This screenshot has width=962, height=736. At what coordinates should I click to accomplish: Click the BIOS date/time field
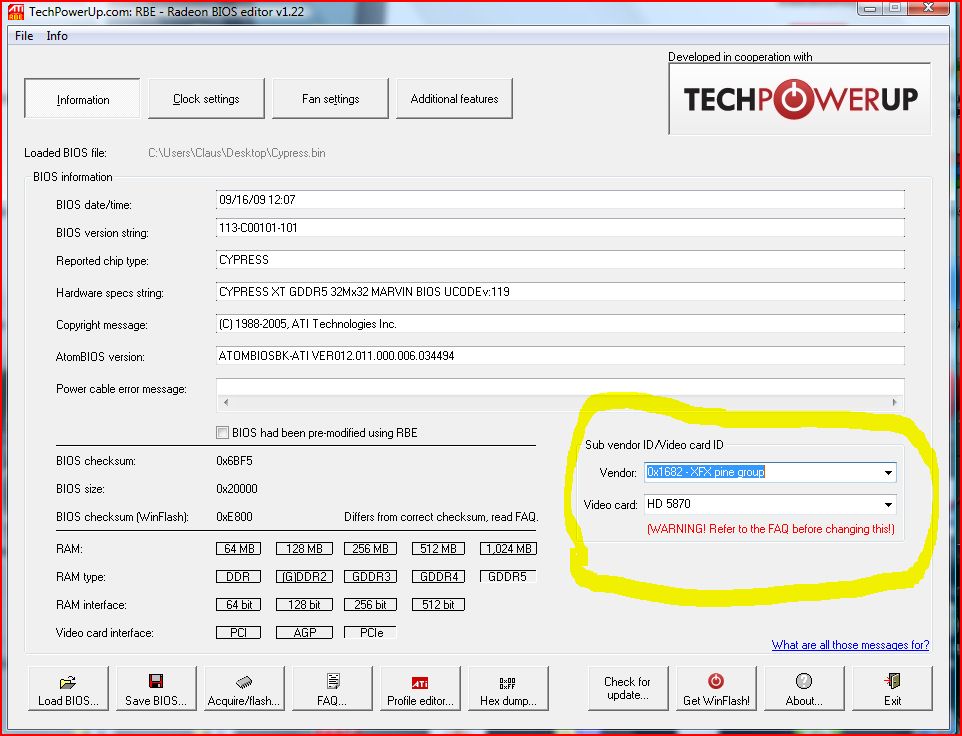[x=560, y=200]
